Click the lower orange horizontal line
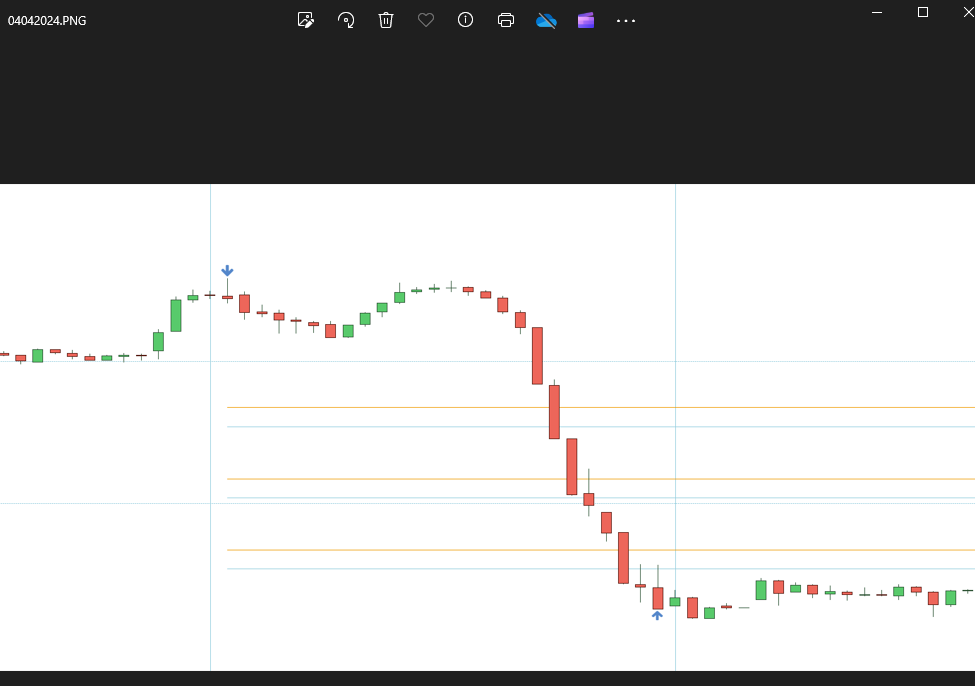Image resolution: width=975 pixels, height=686 pixels. 600,550
